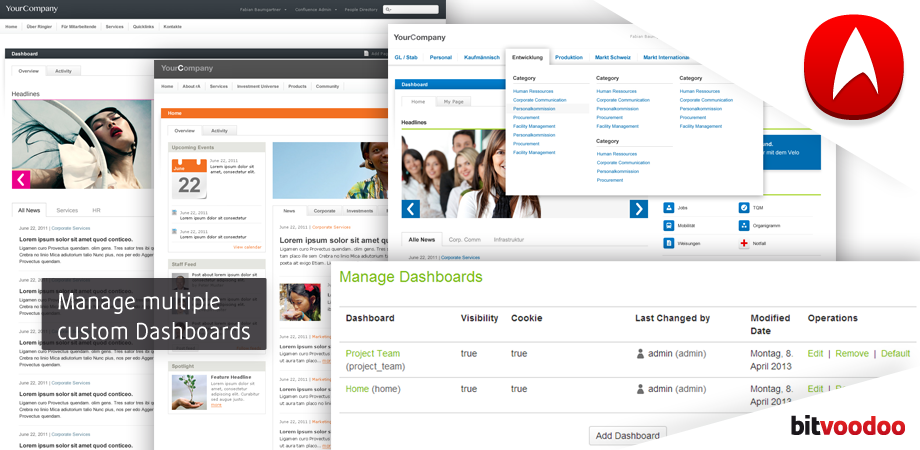Click Edit for Project Team dashboard

(x=816, y=354)
